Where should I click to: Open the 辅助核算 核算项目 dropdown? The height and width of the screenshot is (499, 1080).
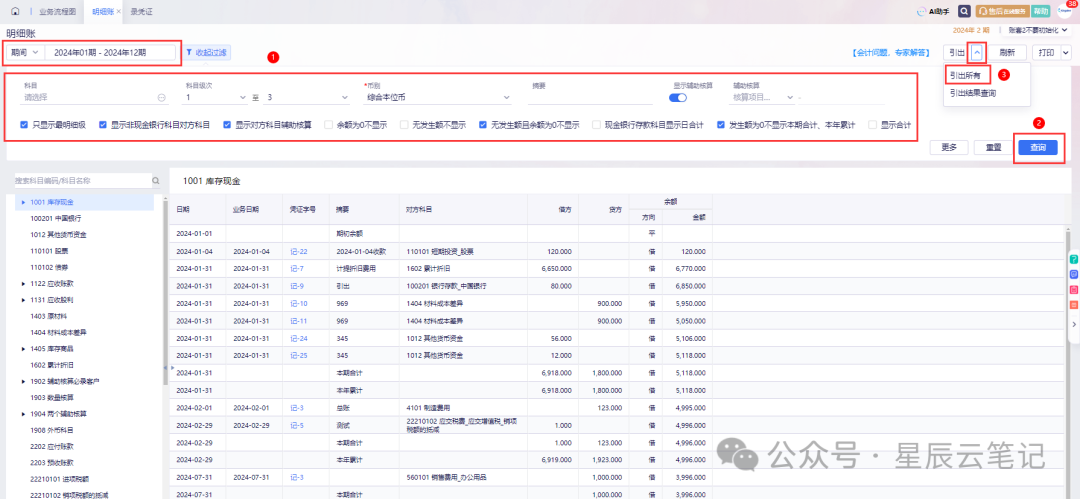[762, 98]
